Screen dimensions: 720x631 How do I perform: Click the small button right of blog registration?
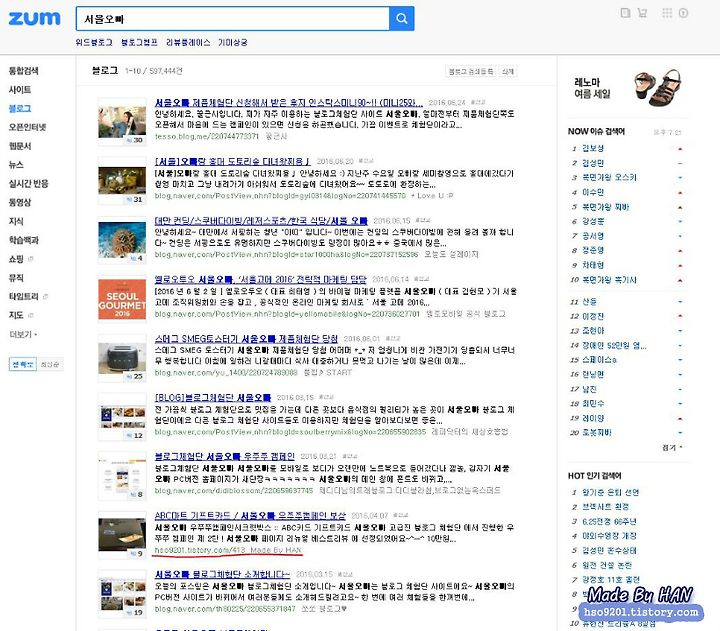pos(507,71)
